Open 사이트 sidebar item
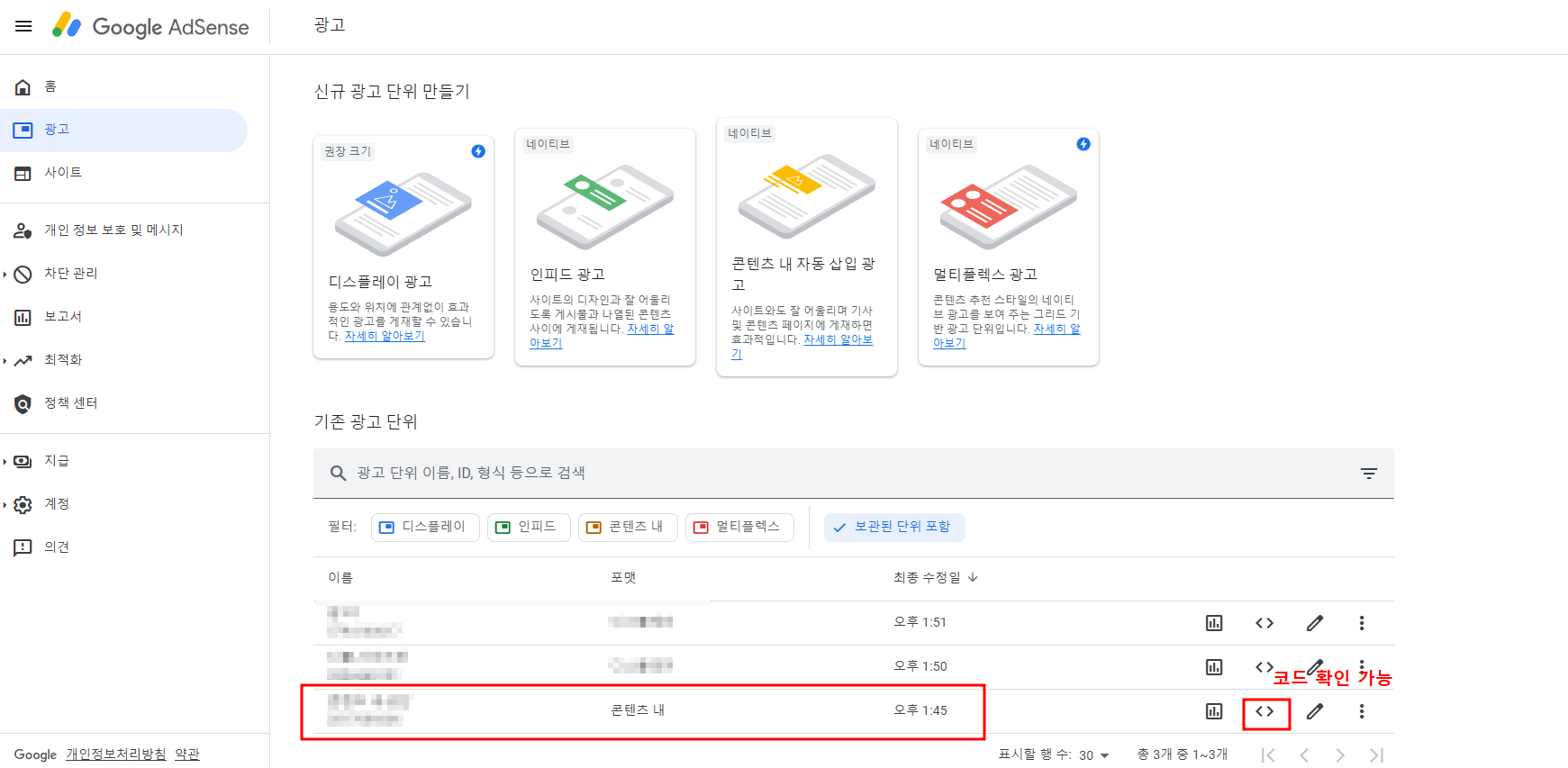This screenshot has width=1568, height=768. point(123,173)
